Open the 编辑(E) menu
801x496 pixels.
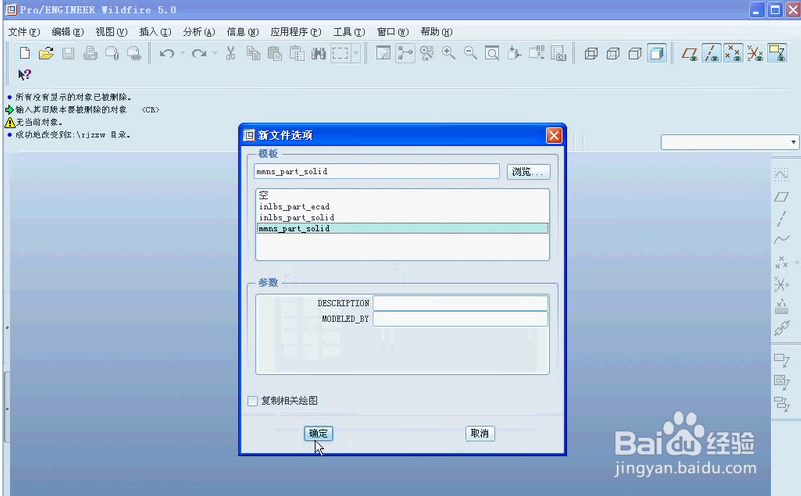67,32
